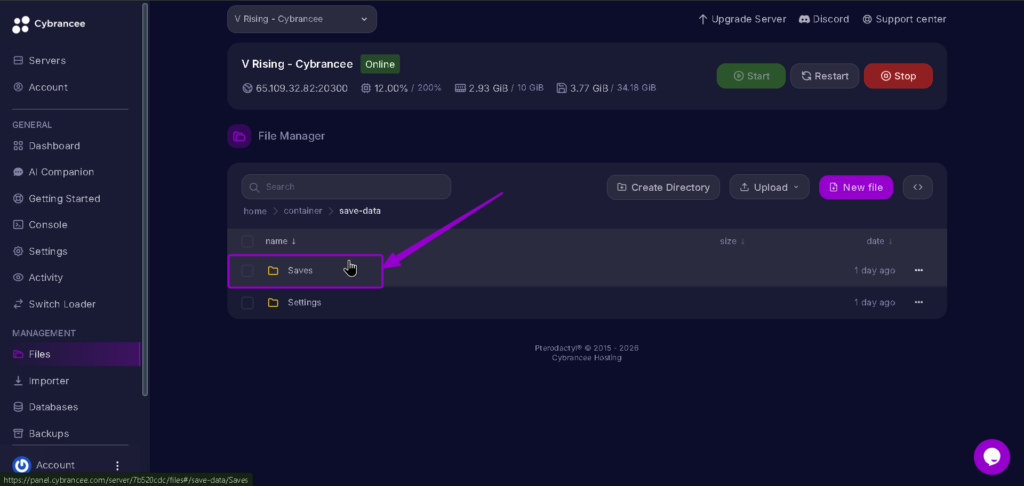This screenshot has height=486, width=1024.
Task: Go to home in the breadcrumb
Action: coord(255,211)
